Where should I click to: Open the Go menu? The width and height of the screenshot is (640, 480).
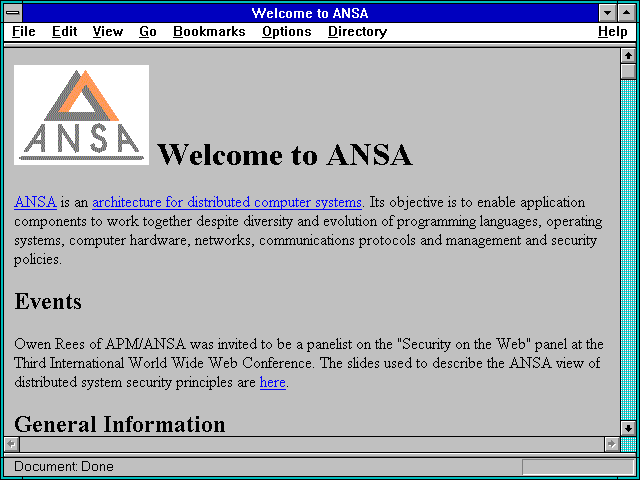[147, 32]
